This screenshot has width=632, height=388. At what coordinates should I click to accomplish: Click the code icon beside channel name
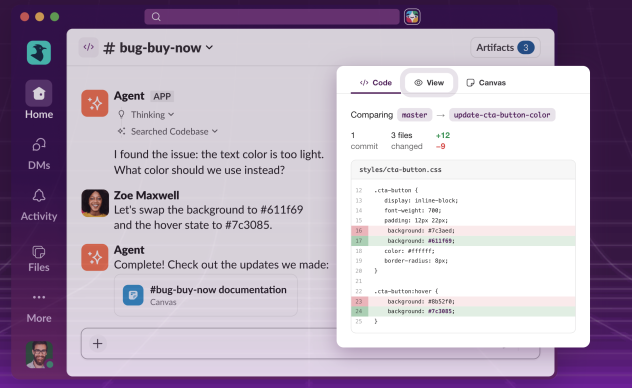tap(88, 47)
